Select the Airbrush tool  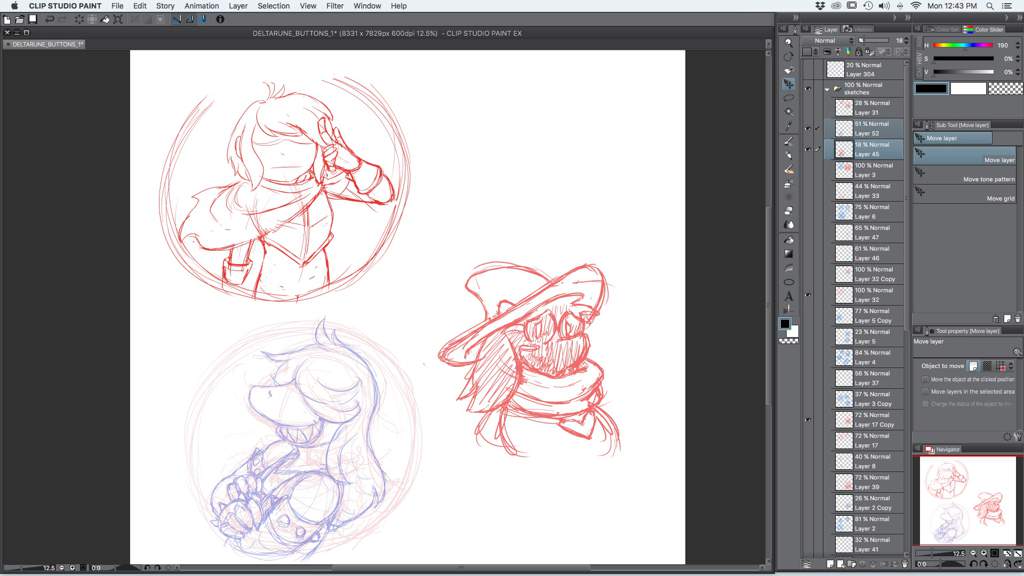789,184
